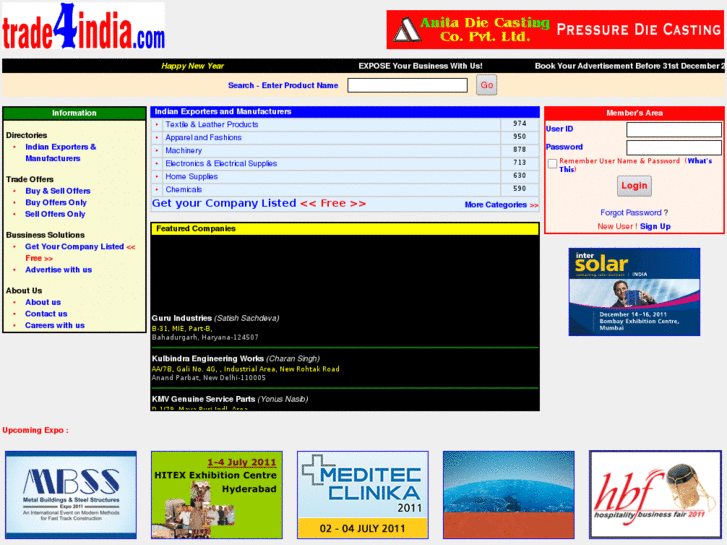Click the Login button
727x545 pixels.
coord(634,186)
